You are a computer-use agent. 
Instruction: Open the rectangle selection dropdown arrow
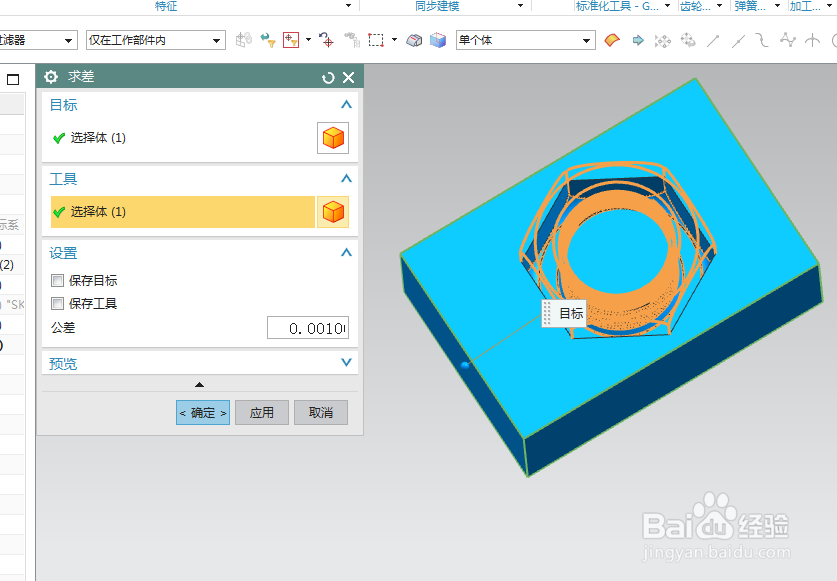click(x=394, y=40)
